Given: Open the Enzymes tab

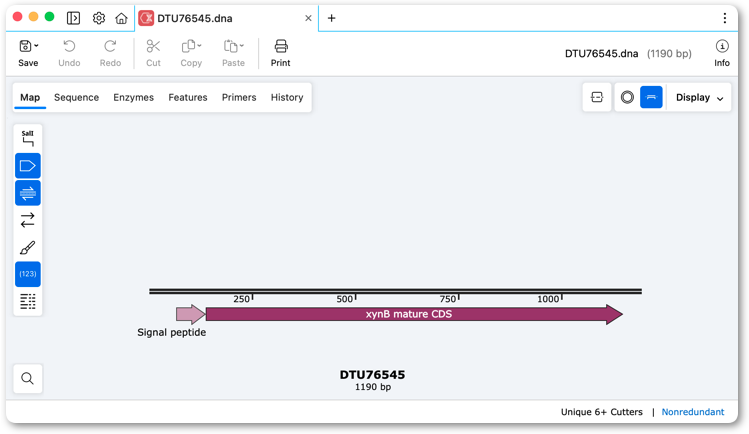Looking at the screenshot, I should (x=133, y=97).
